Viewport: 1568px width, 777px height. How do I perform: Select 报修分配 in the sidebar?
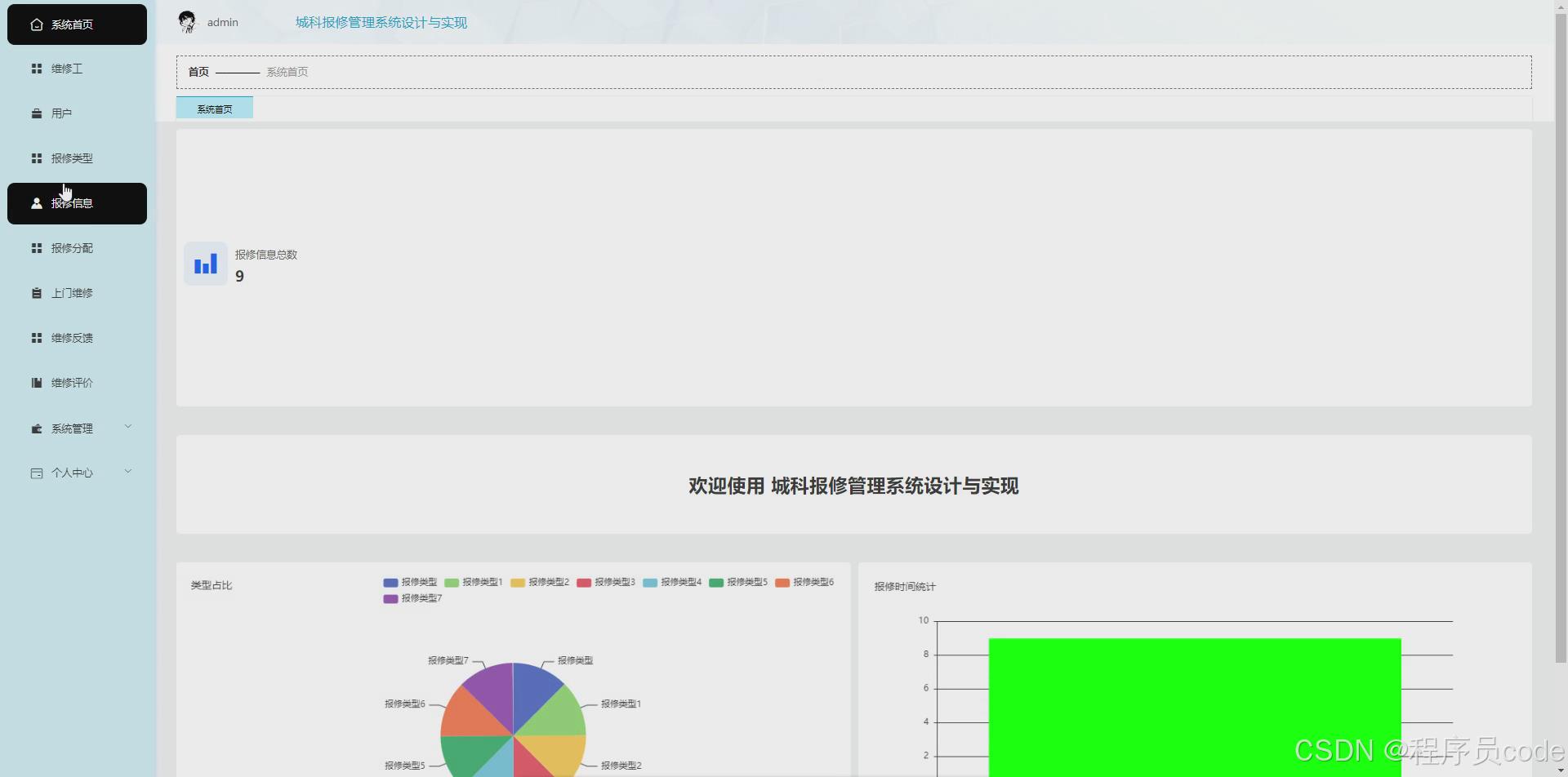pyautogui.click(x=77, y=248)
